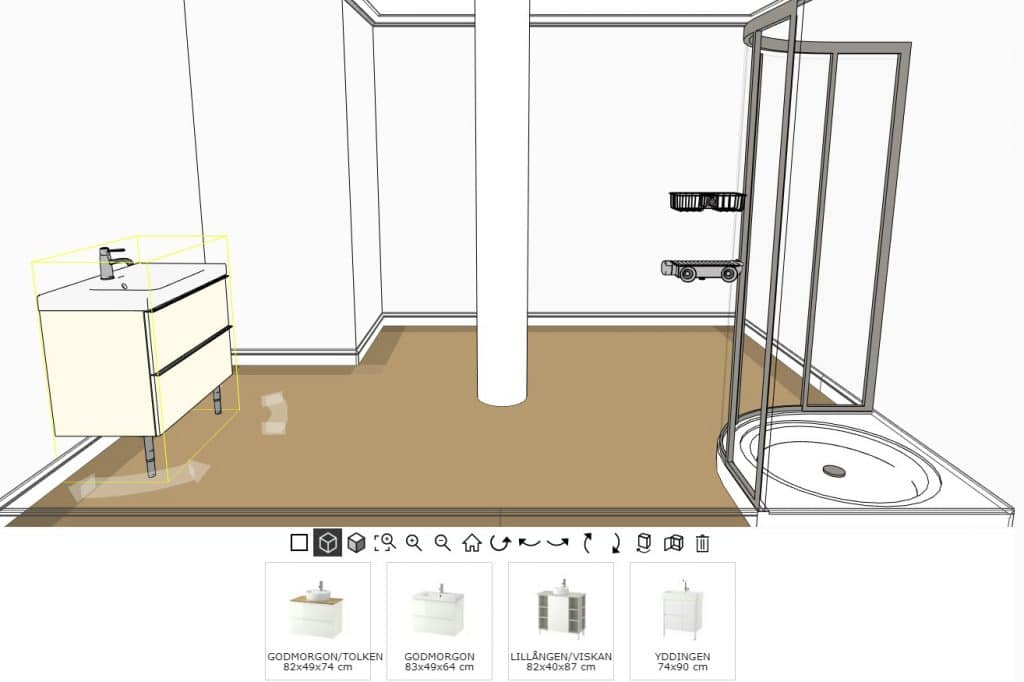Zoom out with the minus magnifier
The image size is (1024, 682).
pyautogui.click(x=443, y=543)
